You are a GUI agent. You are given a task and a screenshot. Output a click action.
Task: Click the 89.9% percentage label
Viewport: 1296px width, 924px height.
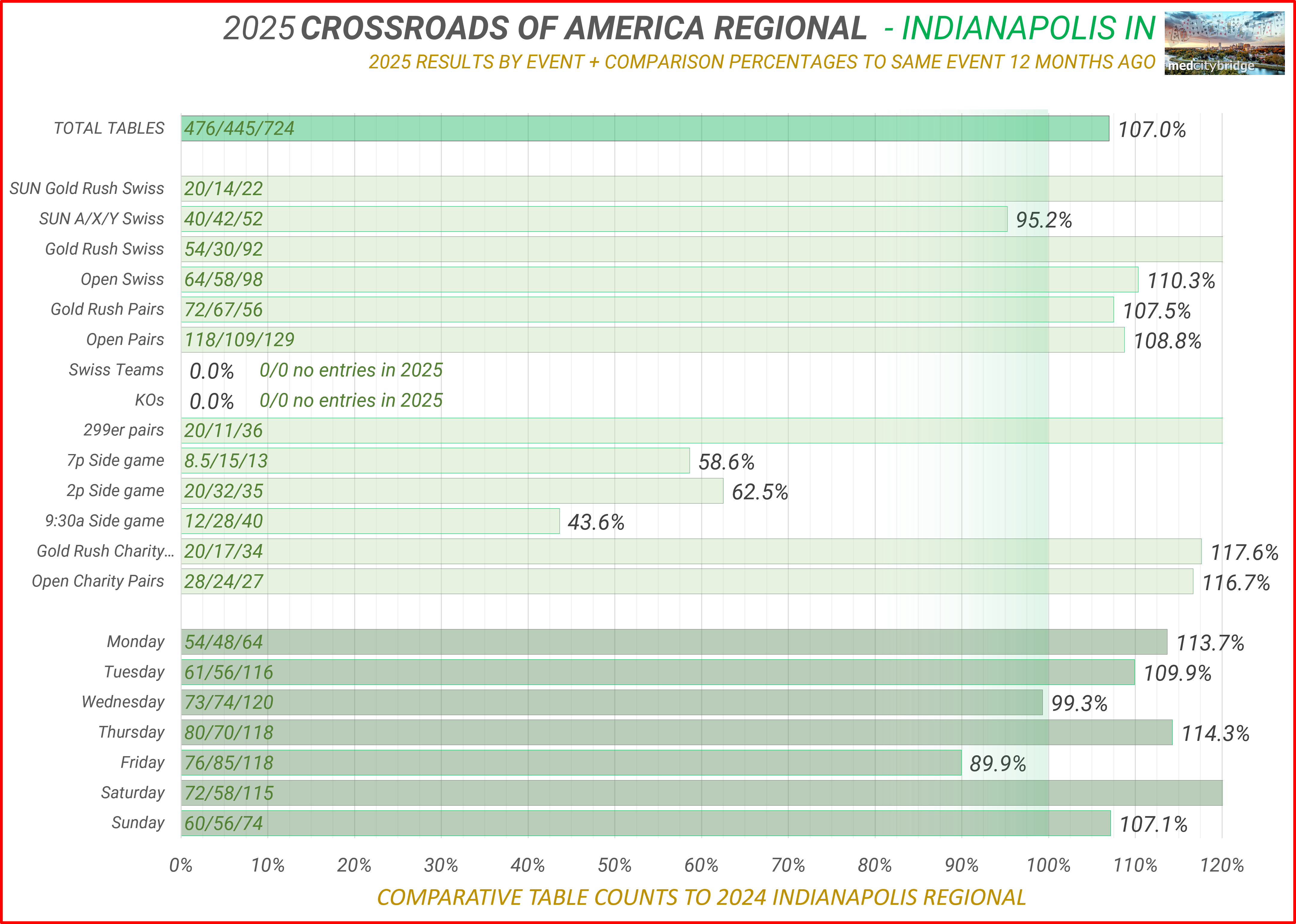(x=998, y=764)
